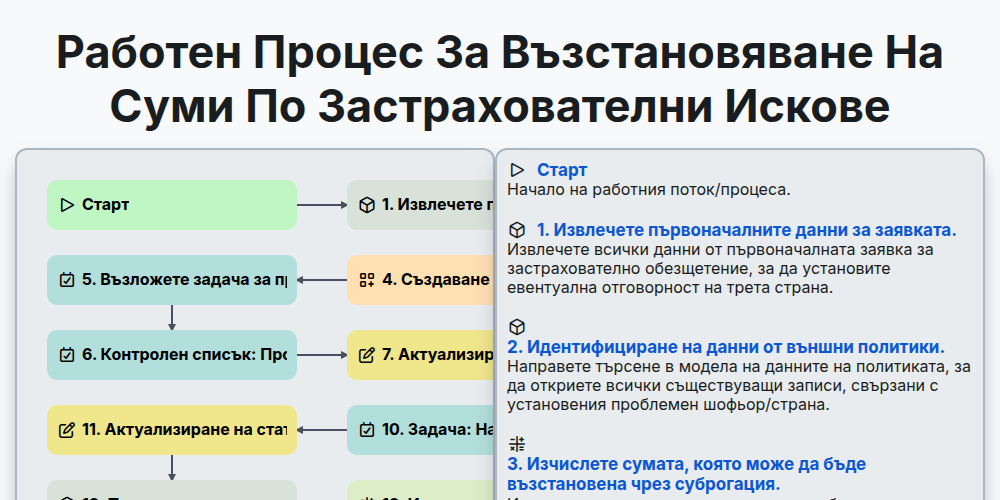Click the checklist icon on node 10
The height and width of the screenshot is (500, 1000).
point(367,430)
